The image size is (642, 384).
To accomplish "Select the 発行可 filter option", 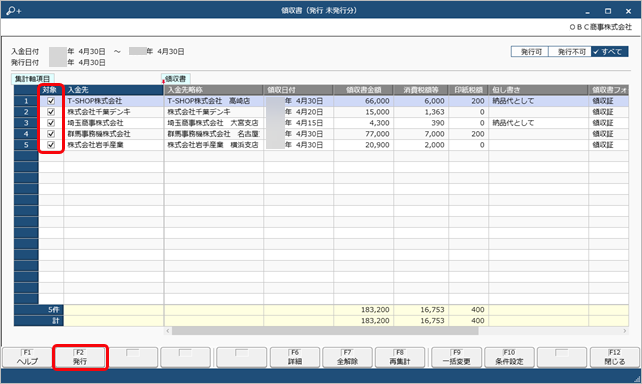I will 530,52.
